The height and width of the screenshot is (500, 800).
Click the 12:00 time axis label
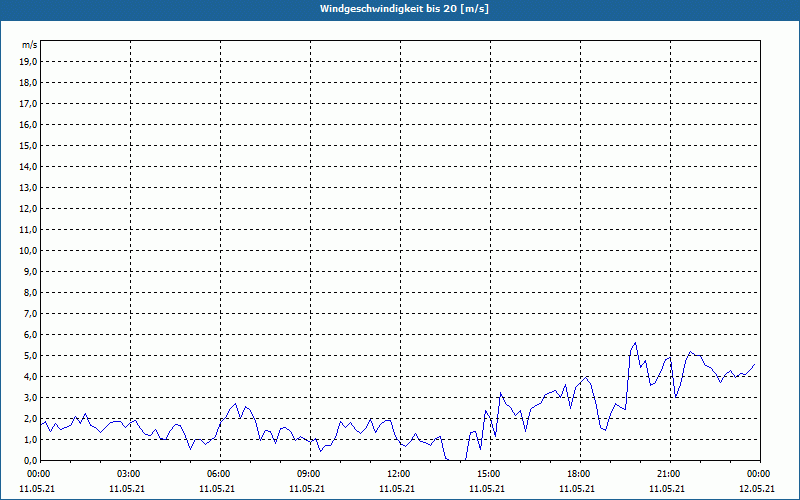click(x=400, y=474)
